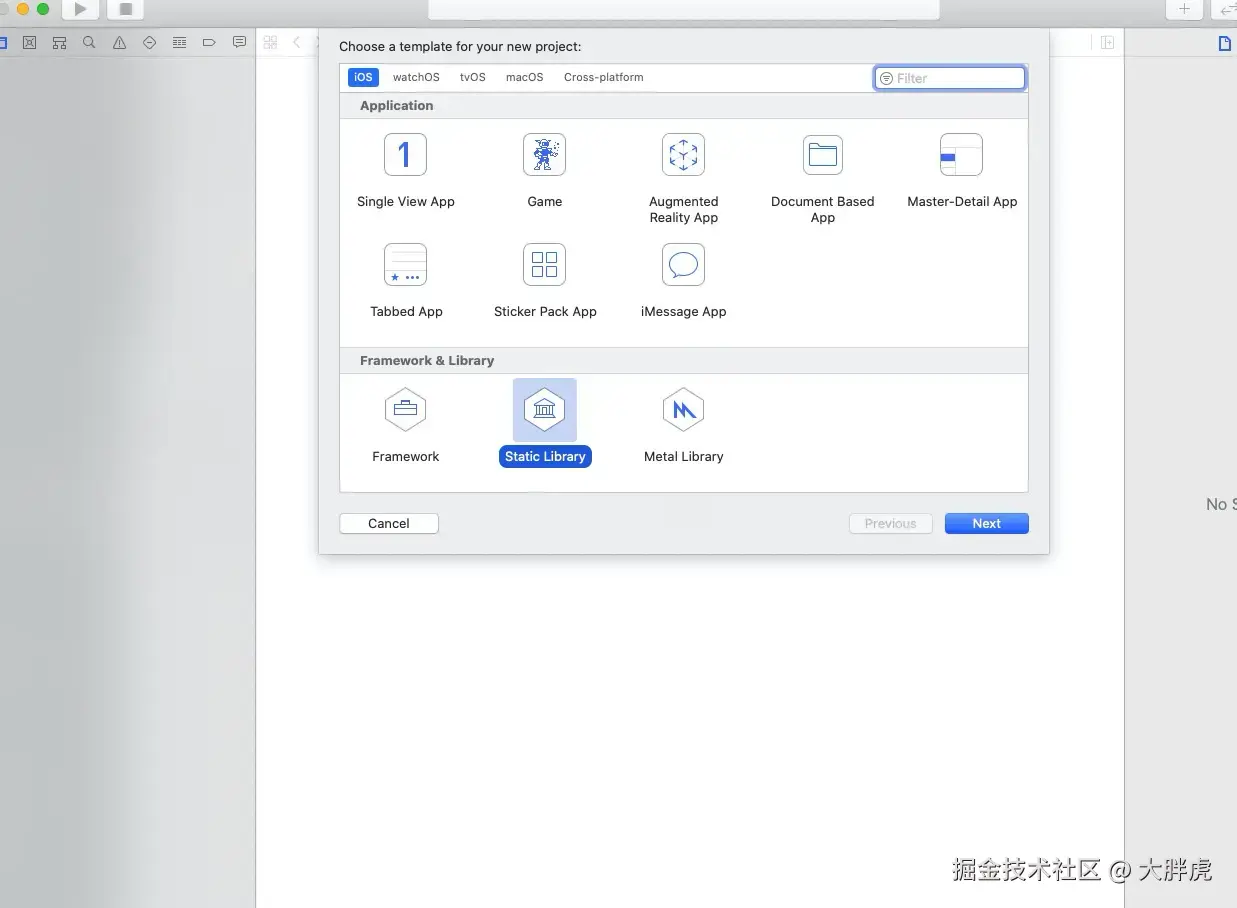Open the Test navigator diamond icon
1237x908 pixels.
(149, 43)
